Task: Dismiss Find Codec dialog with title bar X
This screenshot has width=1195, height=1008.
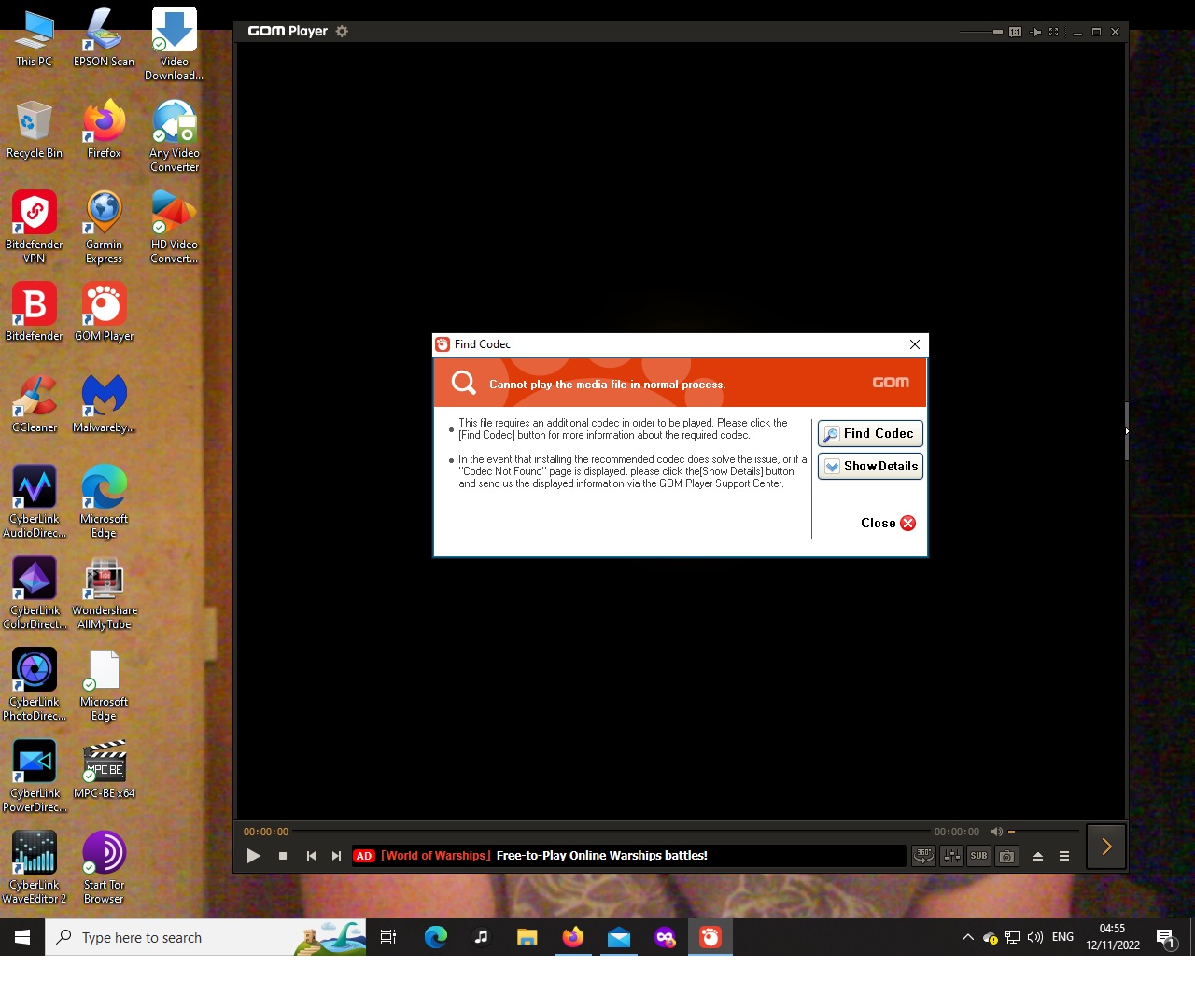Action: 915,344
